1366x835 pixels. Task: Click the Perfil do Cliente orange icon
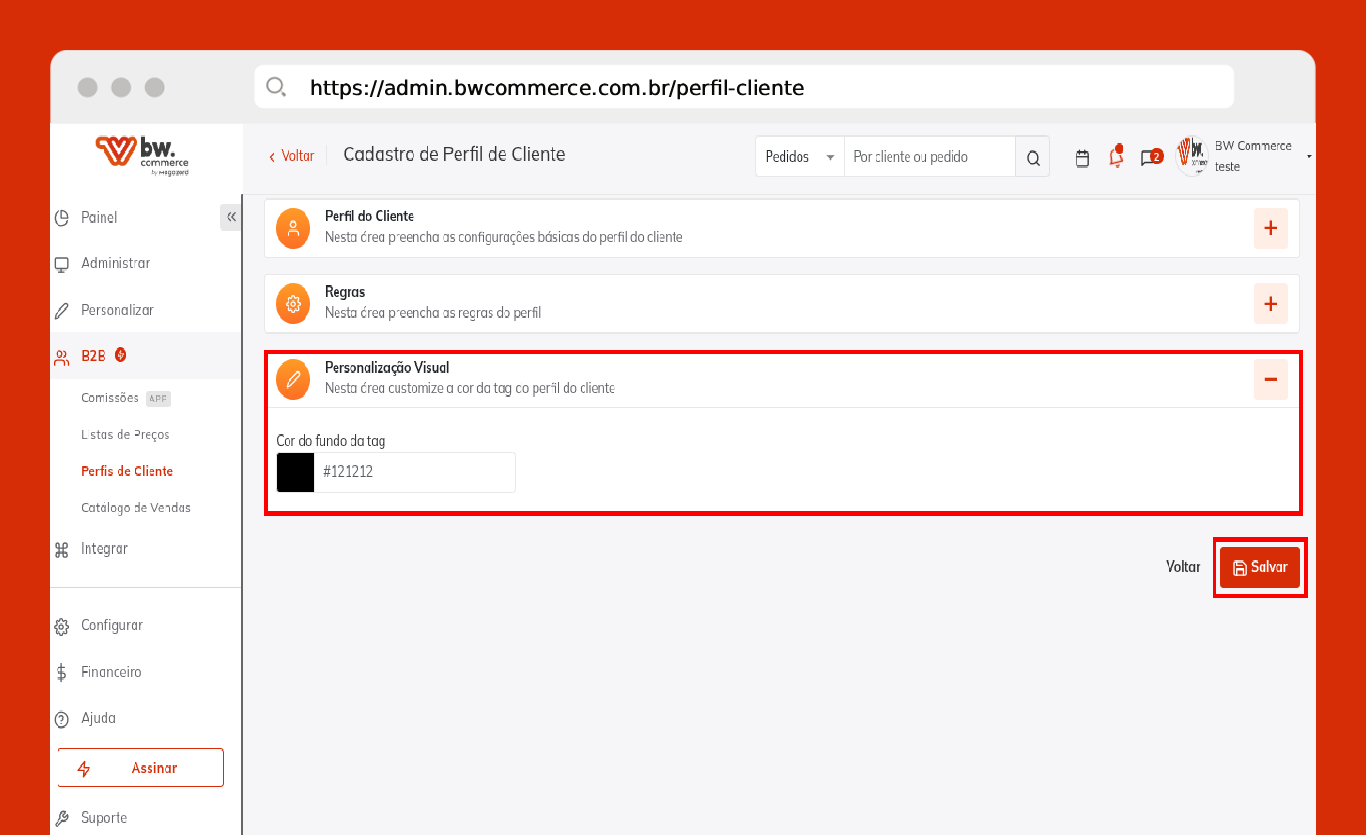click(293, 227)
